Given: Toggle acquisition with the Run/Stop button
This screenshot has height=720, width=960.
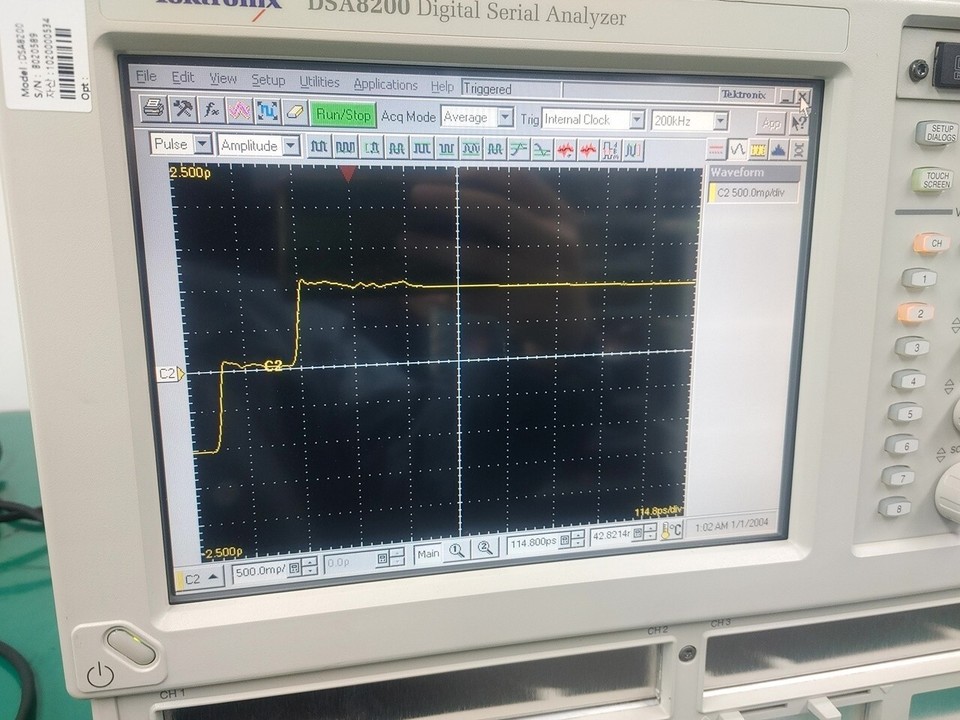Looking at the screenshot, I should click(345, 115).
